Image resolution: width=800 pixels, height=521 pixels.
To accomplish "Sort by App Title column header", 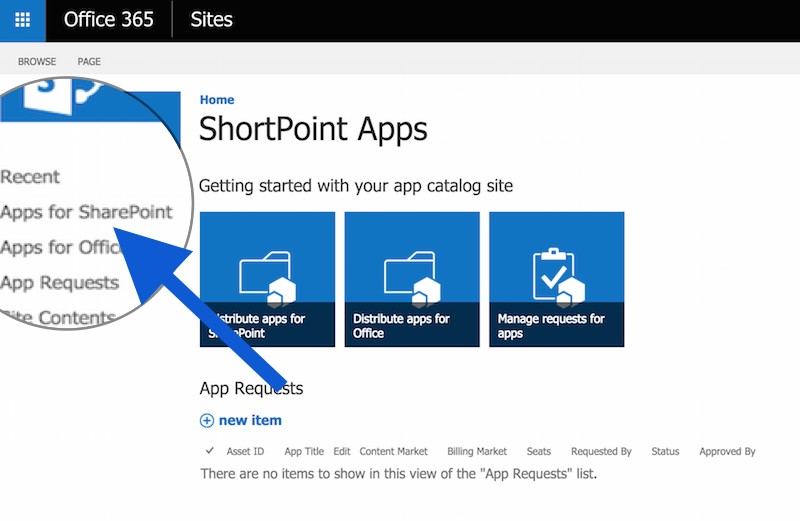I will coord(304,451).
